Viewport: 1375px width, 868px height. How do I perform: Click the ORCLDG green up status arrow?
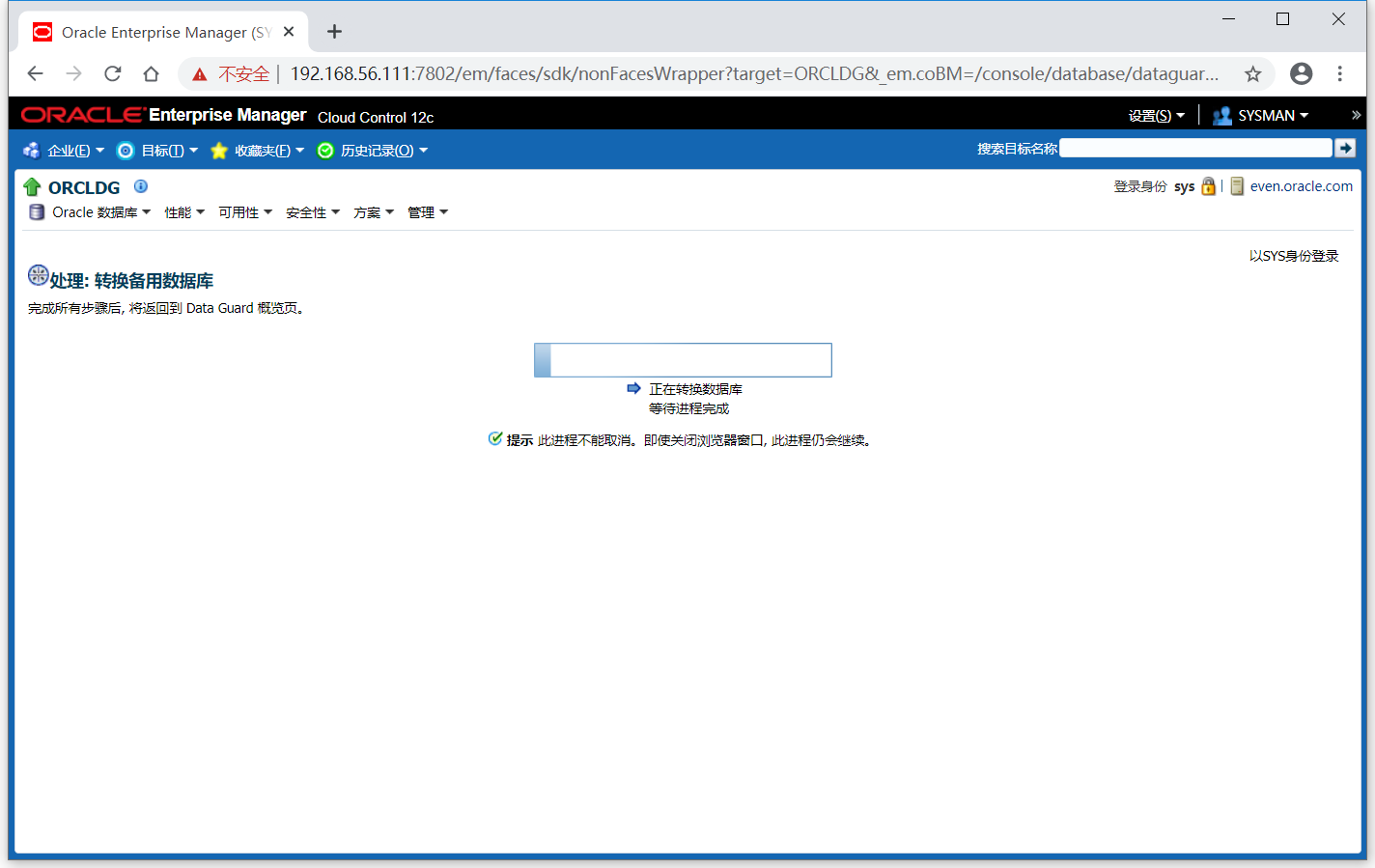tap(32, 187)
